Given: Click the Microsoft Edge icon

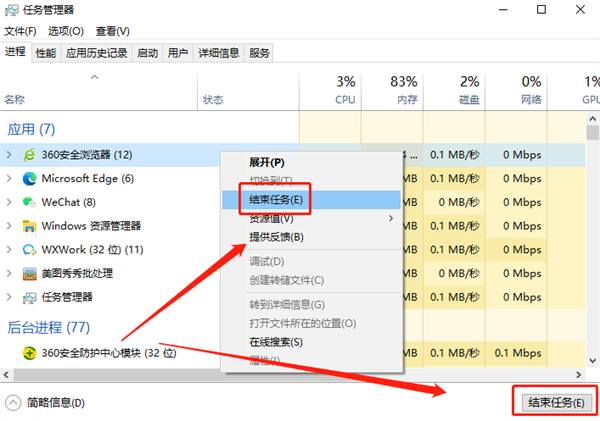Looking at the screenshot, I should (x=29, y=179).
